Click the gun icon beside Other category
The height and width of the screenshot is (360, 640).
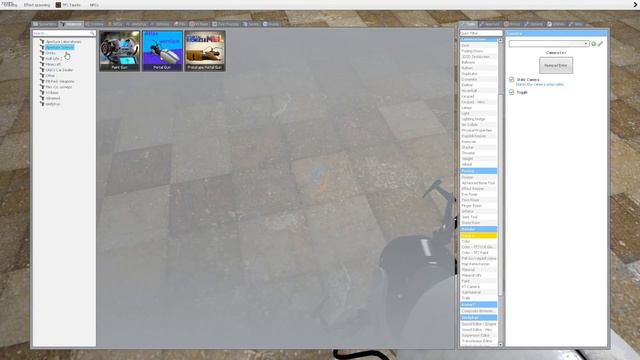pyautogui.click(x=42, y=76)
